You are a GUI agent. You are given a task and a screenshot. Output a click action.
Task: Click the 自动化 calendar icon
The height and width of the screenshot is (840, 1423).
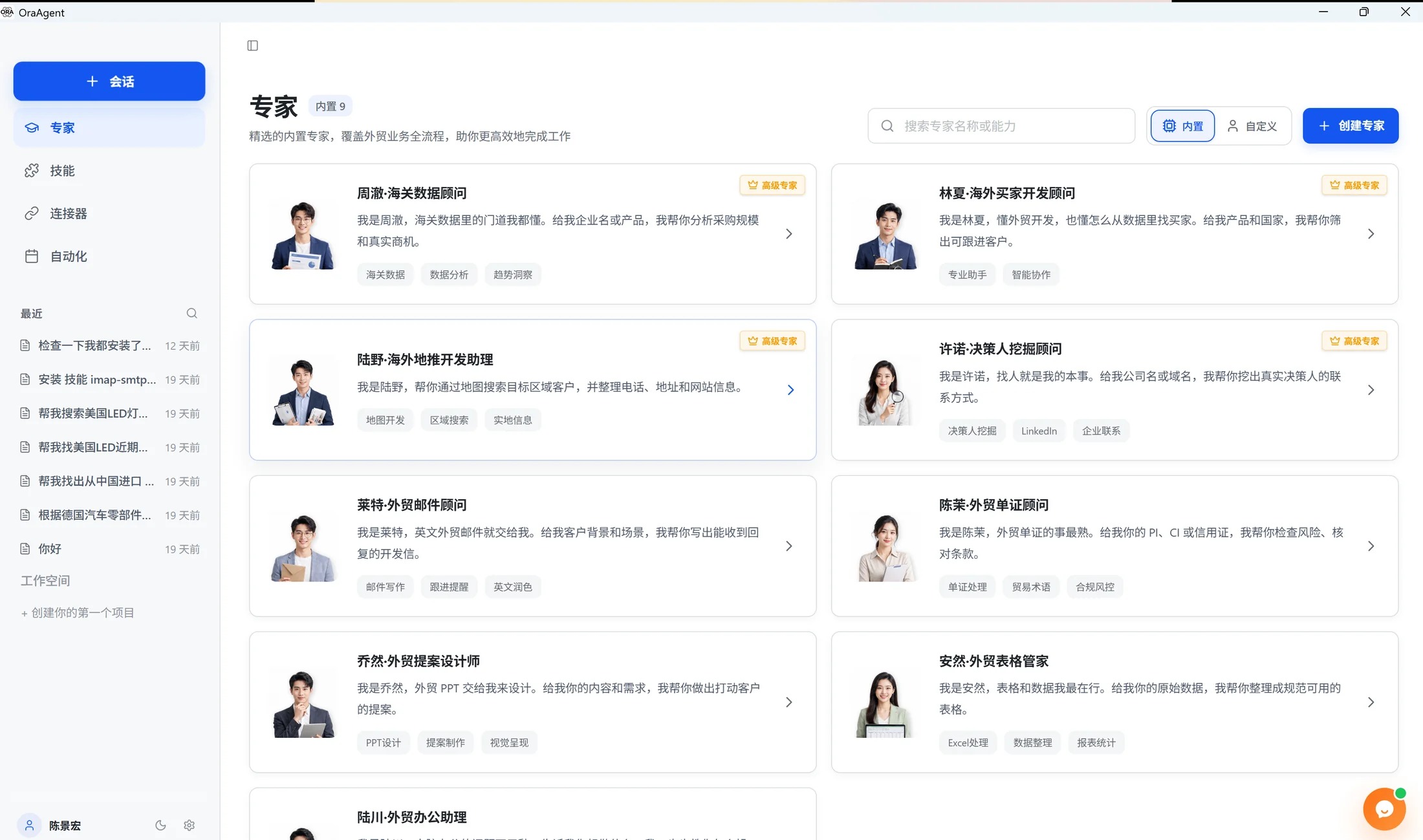(x=32, y=257)
